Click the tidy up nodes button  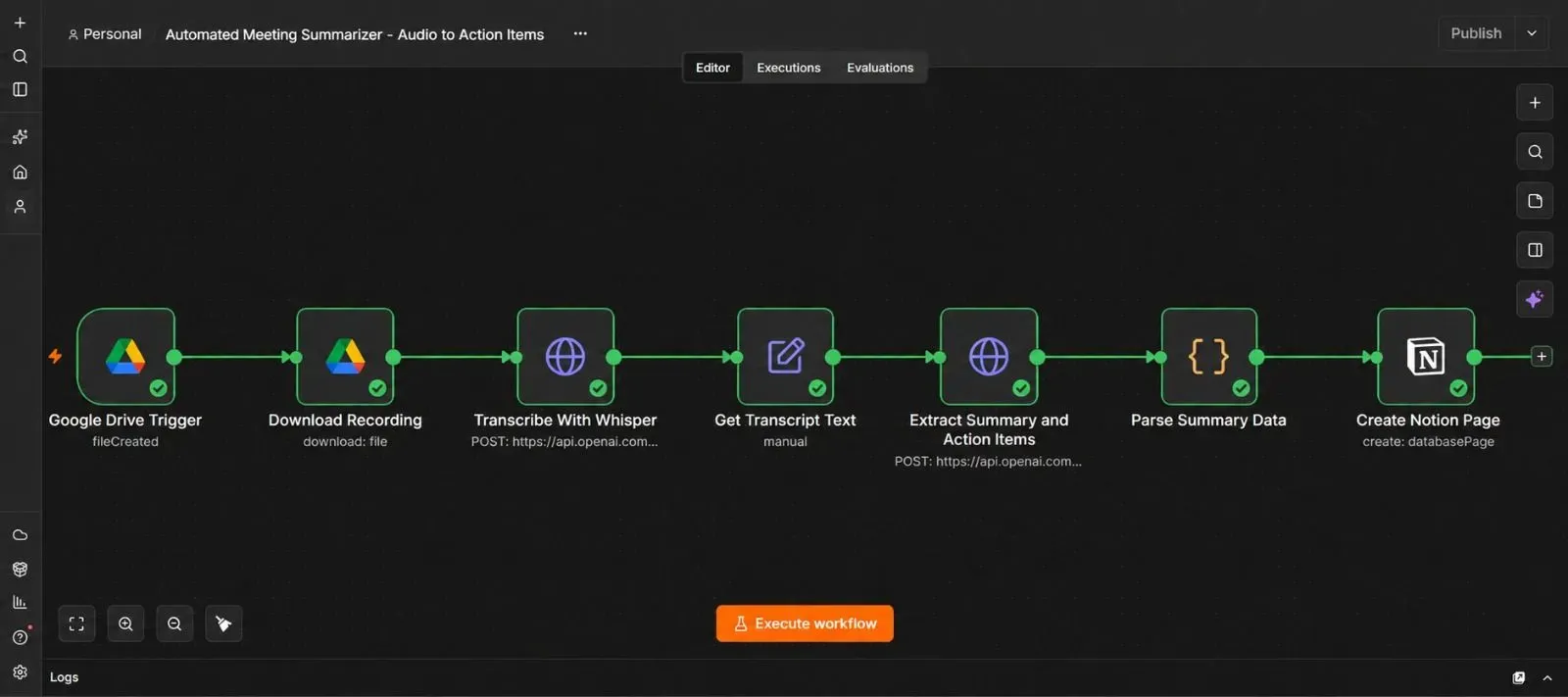click(x=223, y=623)
